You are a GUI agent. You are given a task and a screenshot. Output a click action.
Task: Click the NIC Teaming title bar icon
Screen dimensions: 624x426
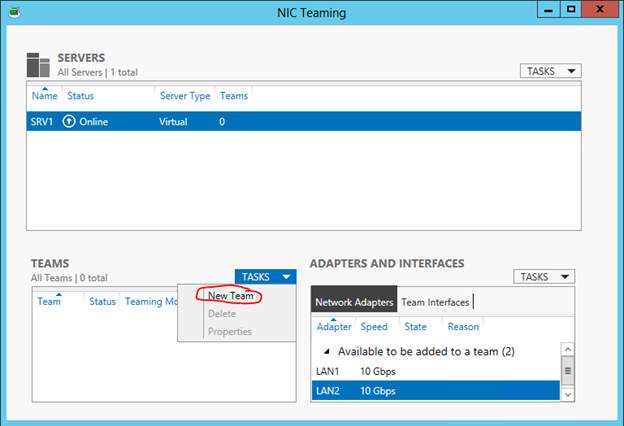15,13
